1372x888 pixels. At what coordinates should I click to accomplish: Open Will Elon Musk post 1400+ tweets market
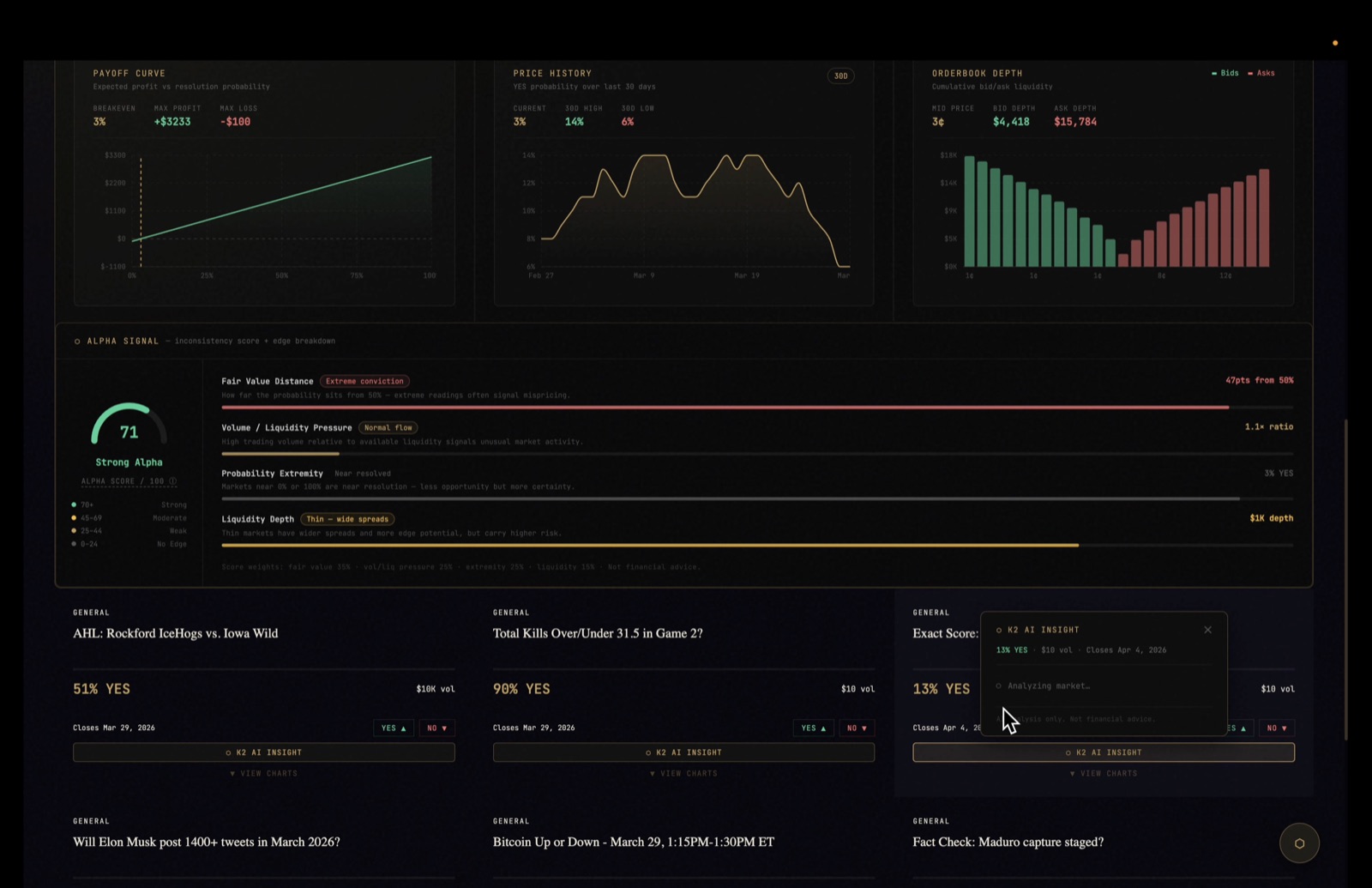point(207,842)
